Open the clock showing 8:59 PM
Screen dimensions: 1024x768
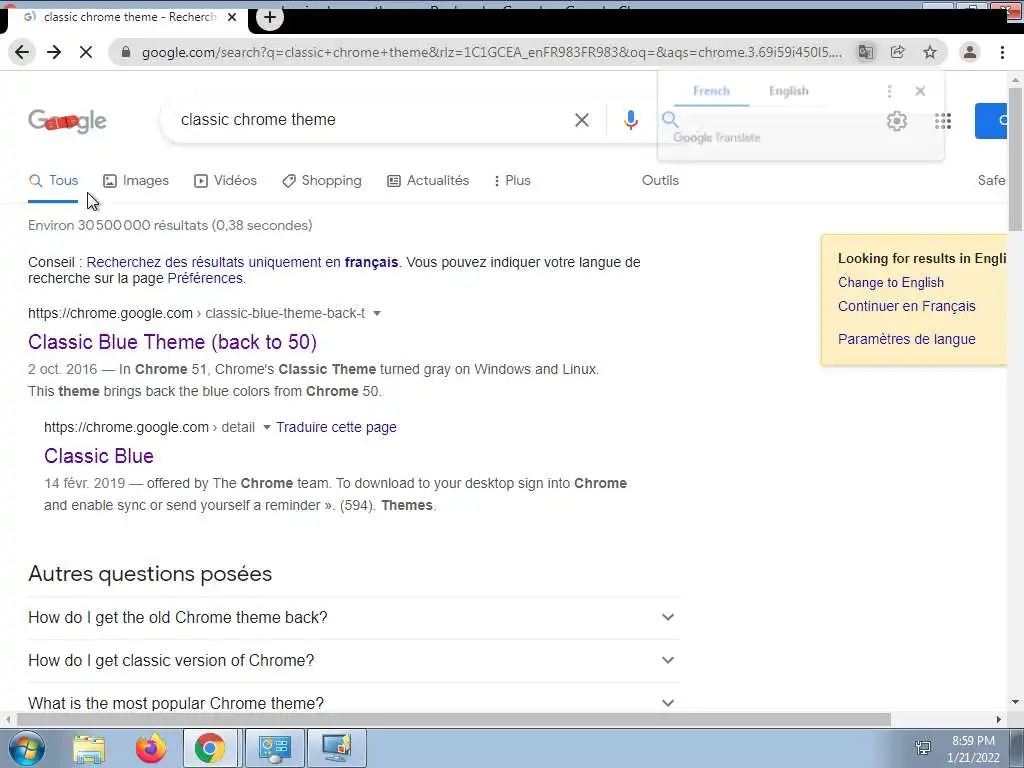pyautogui.click(x=973, y=749)
